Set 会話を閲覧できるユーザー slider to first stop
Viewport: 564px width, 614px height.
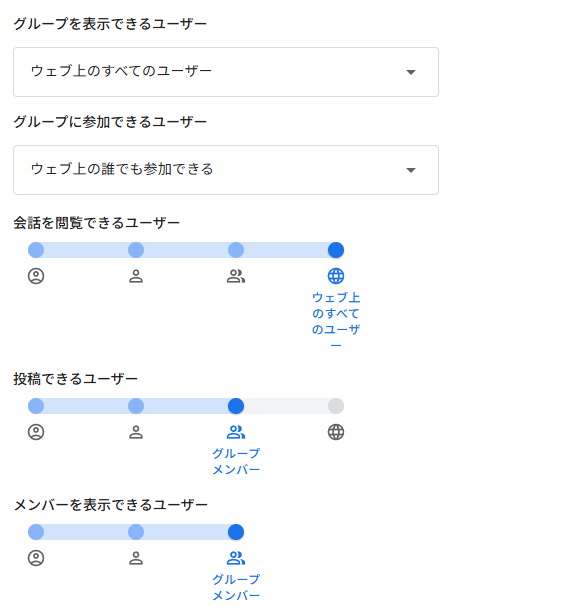36,250
